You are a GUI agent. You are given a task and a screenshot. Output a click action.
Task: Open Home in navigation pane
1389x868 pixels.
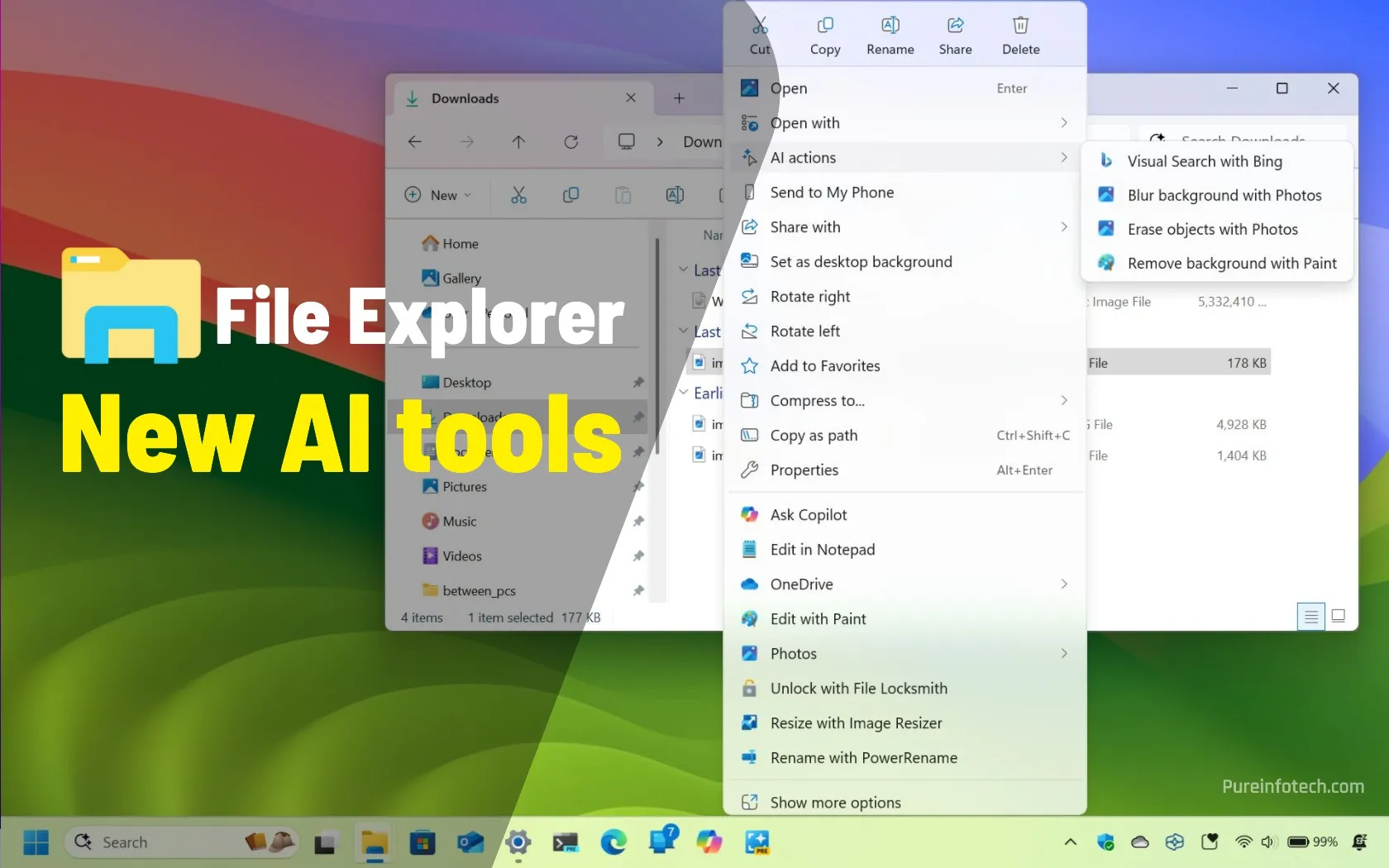(x=451, y=244)
